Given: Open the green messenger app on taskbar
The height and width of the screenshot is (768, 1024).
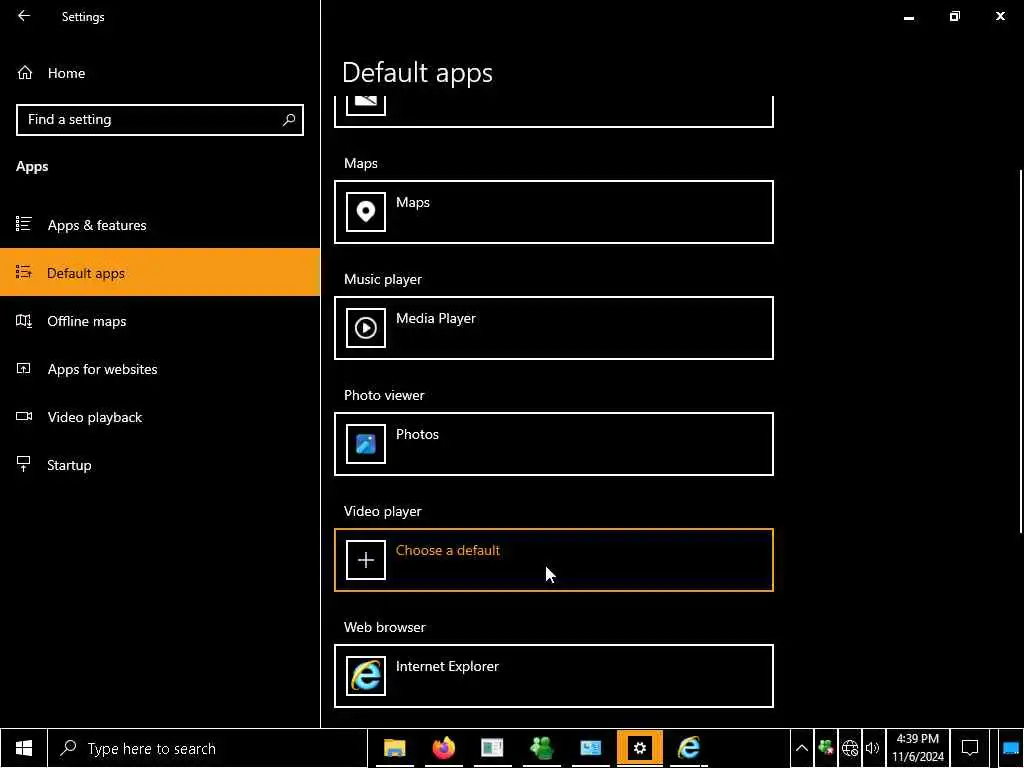Looking at the screenshot, I should [541, 748].
